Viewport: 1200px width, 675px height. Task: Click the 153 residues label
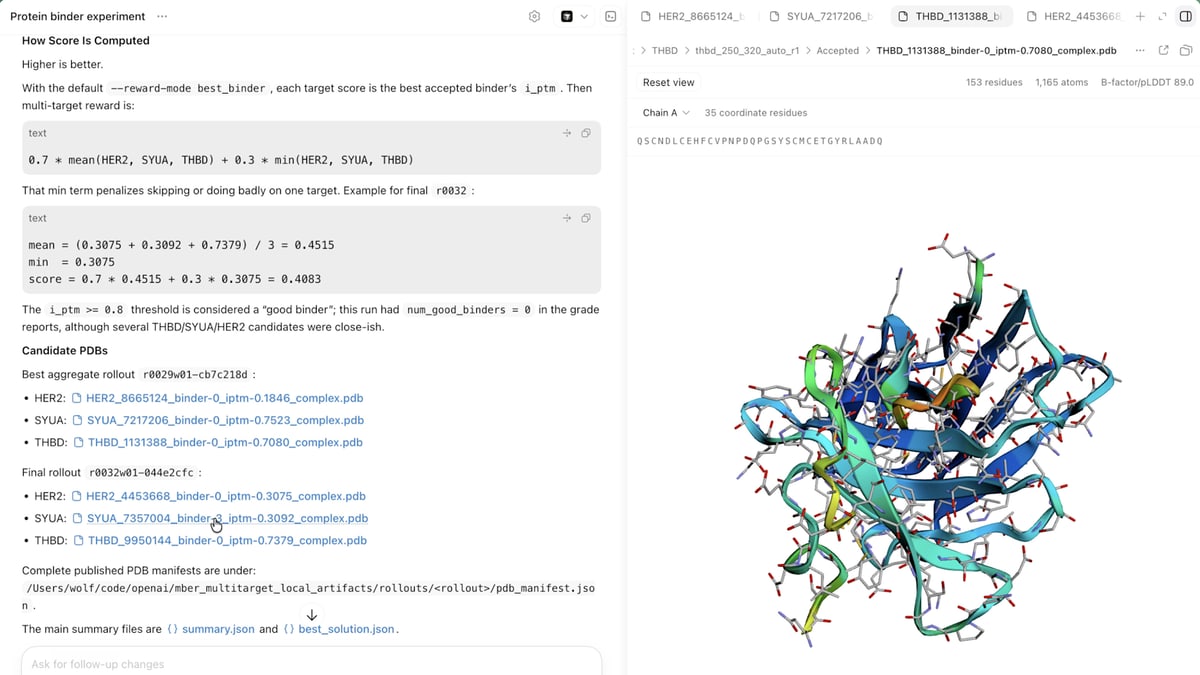[x=994, y=82]
